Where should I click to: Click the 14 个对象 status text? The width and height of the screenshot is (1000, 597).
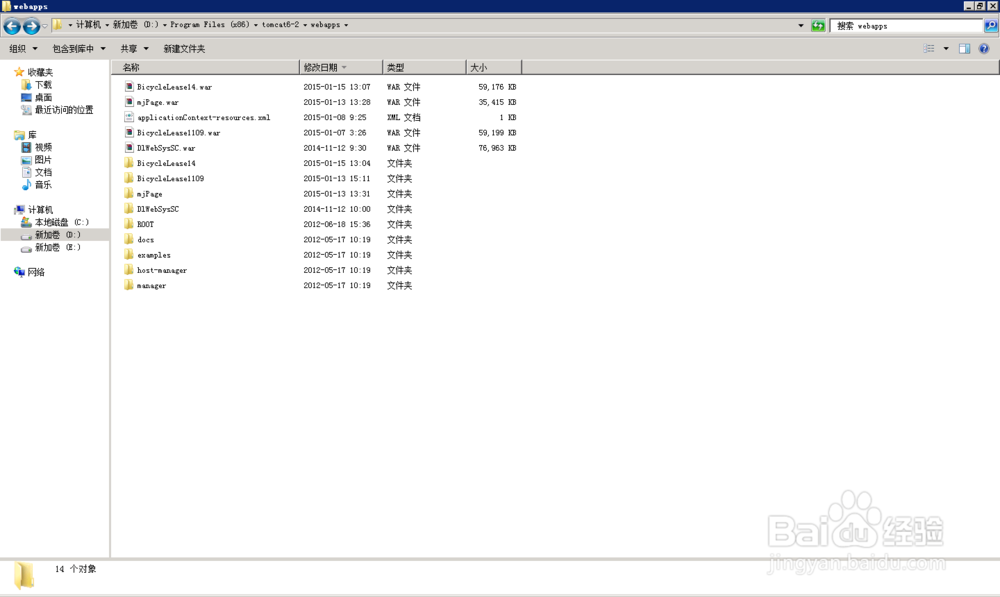pyautogui.click(x=75, y=569)
